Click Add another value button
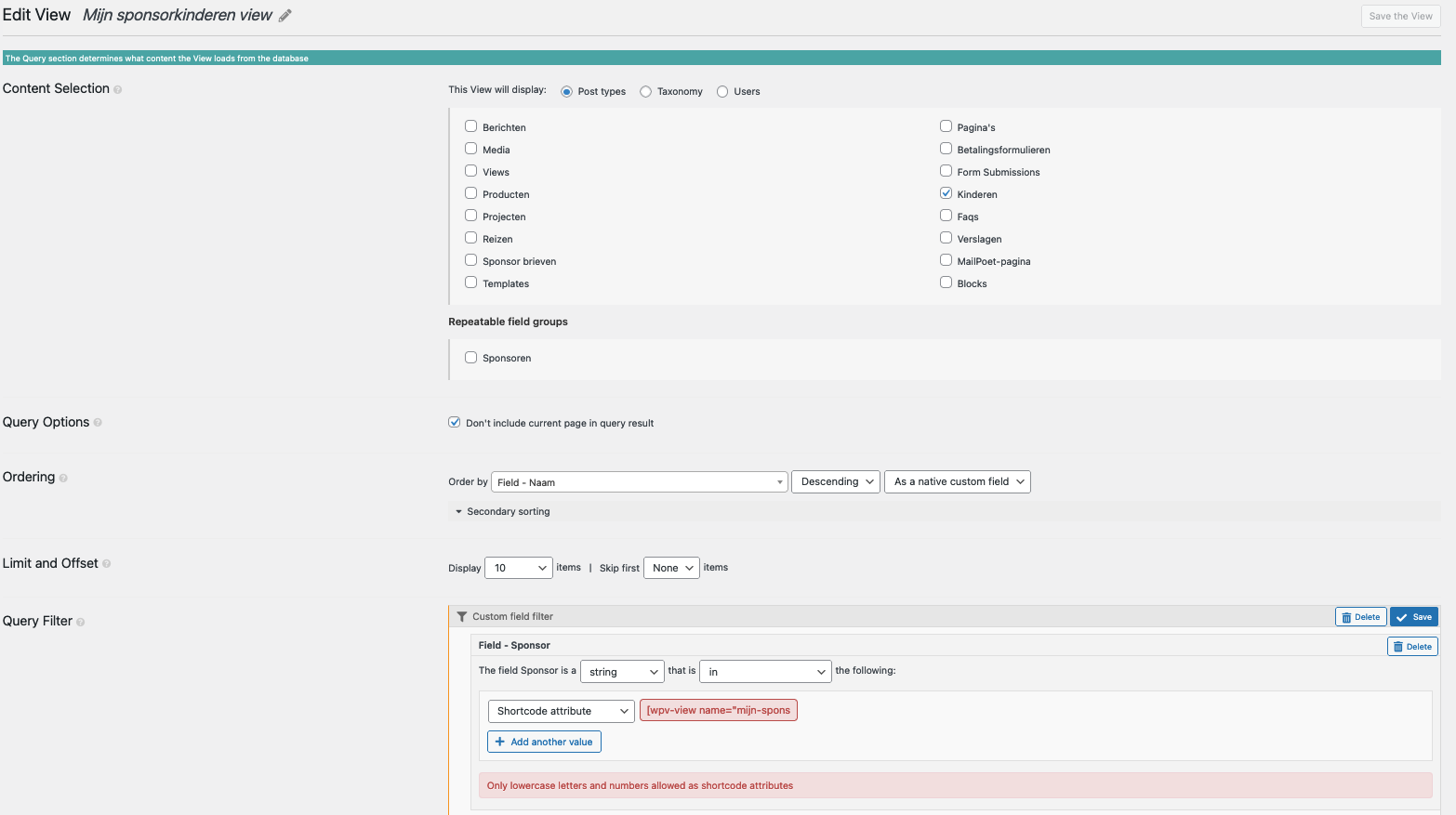This screenshot has width=1456, height=815. point(544,742)
